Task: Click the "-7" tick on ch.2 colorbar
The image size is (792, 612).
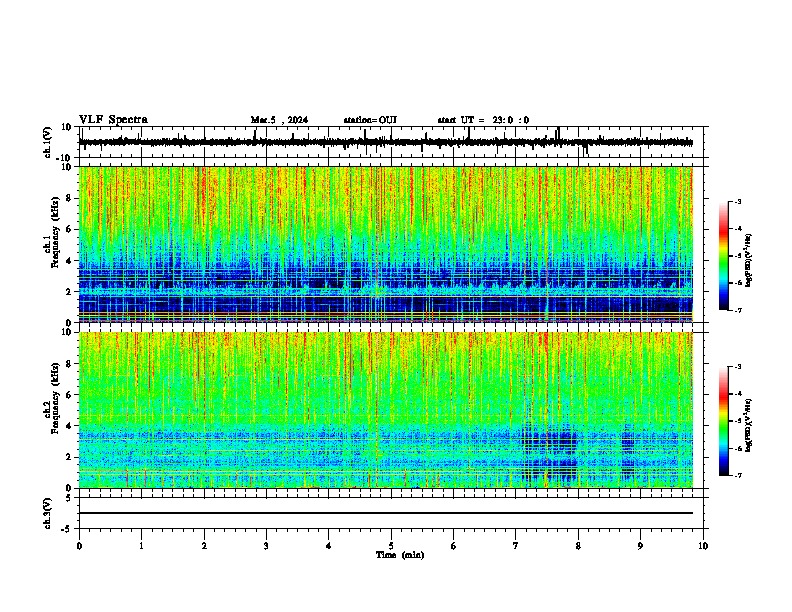Action: (x=737, y=475)
